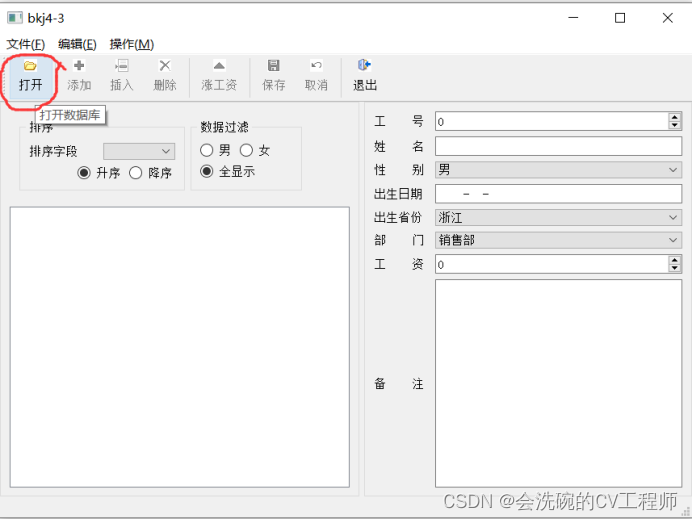Filter data by 男 radio button
Screen dimensions: 693x520
206,150
